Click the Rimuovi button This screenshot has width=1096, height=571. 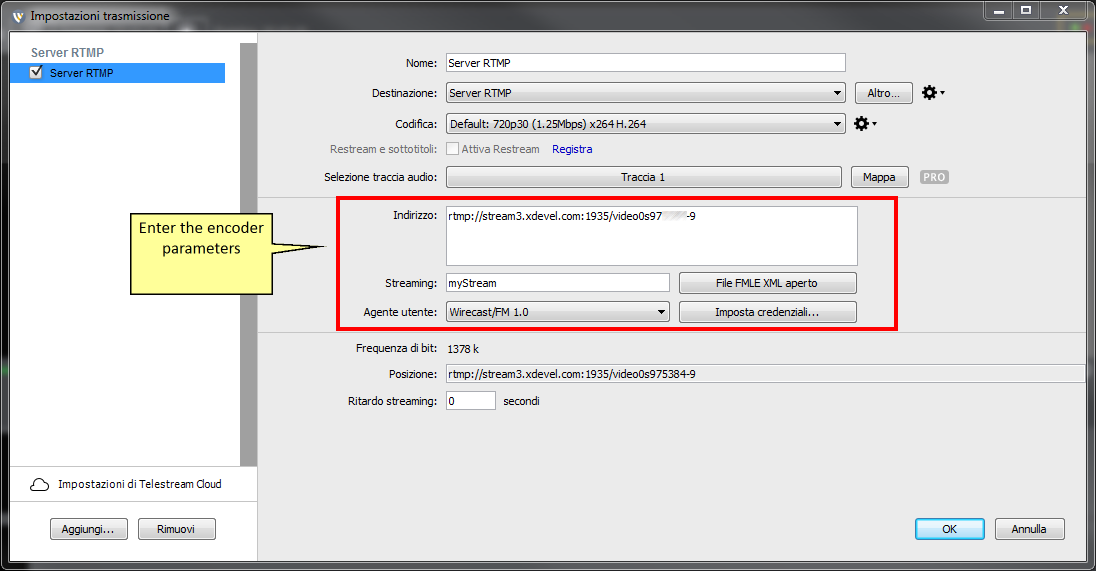click(176, 529)
